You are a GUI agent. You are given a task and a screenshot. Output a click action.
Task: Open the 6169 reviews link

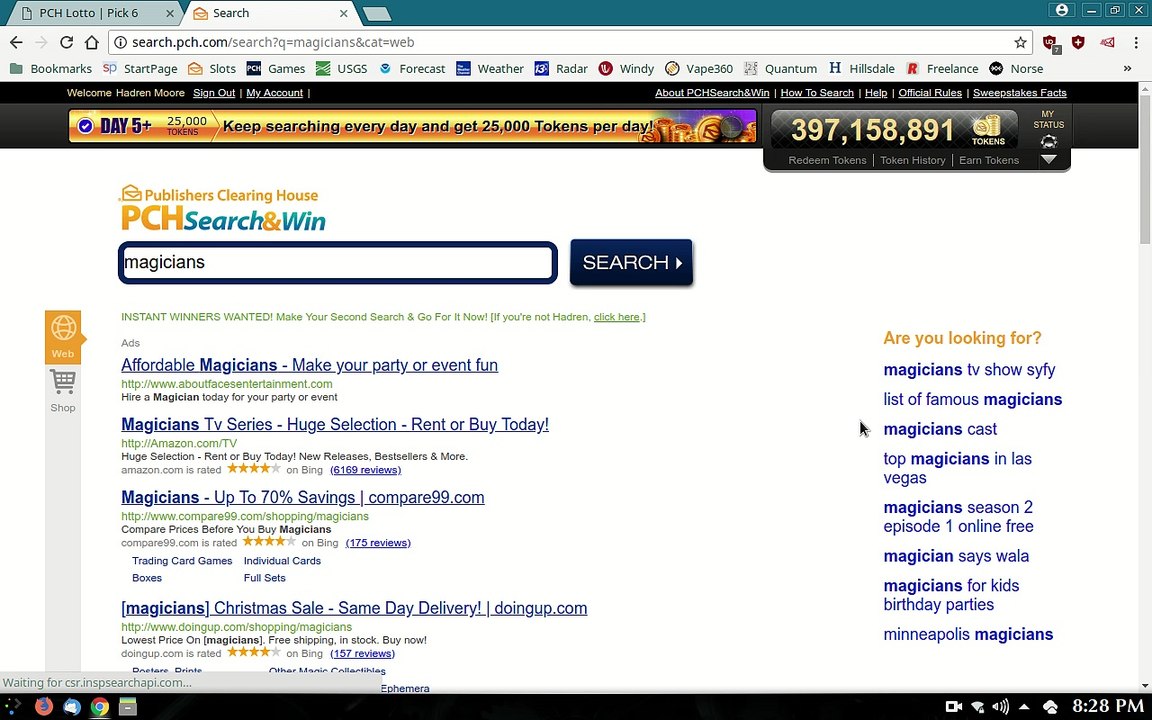click(365, 469)
